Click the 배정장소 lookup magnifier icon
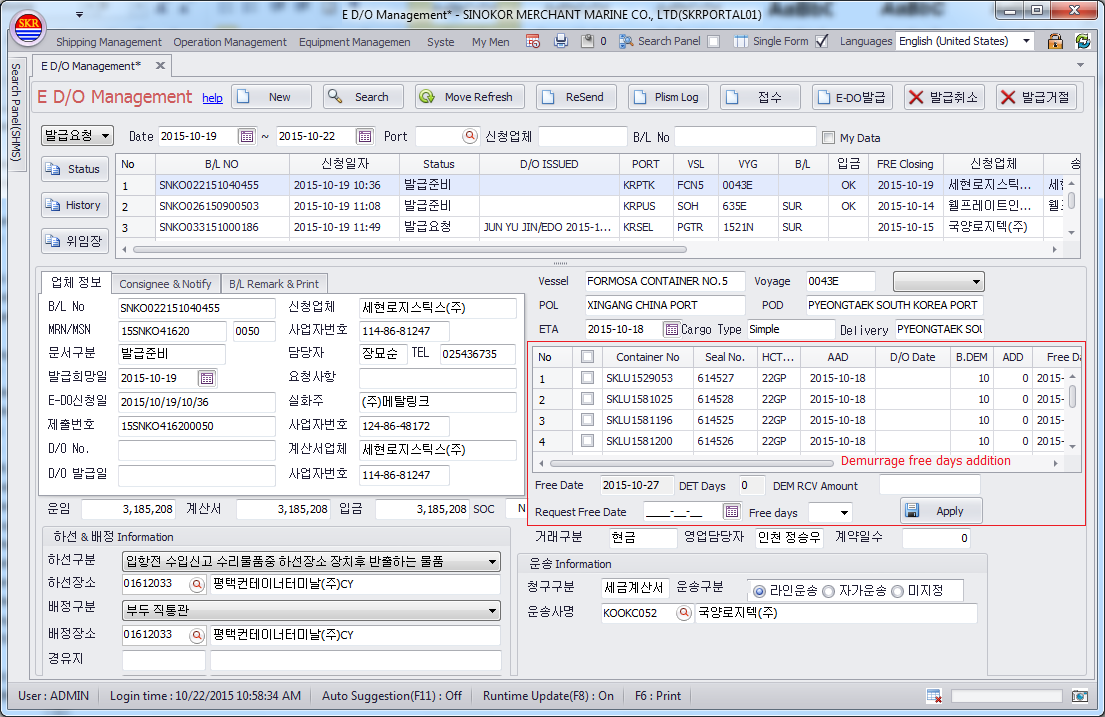This screenshot has height=717, width=1105. (197, 635)
